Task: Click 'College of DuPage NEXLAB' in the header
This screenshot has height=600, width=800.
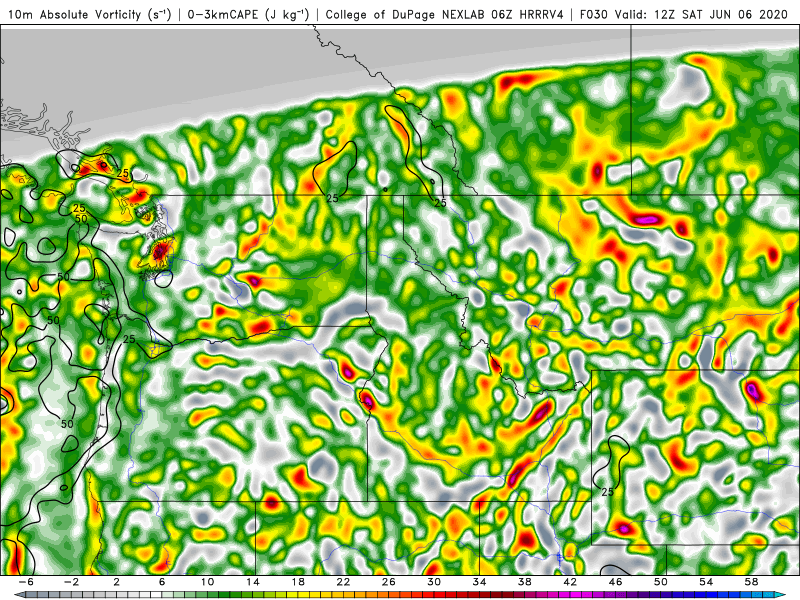Action: (406, 15)
